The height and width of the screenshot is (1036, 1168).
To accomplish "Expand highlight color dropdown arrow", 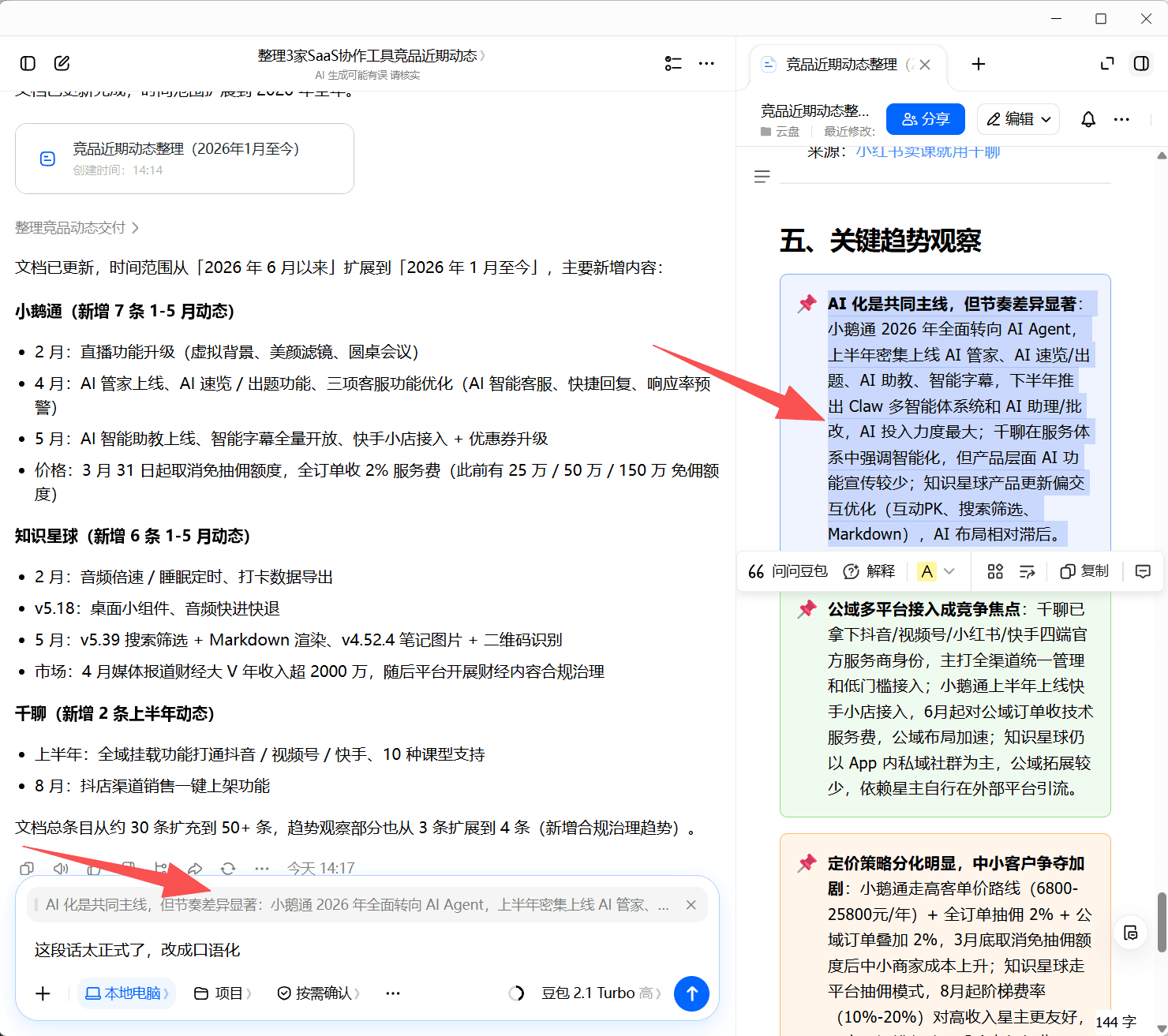I will coord(949,571).
